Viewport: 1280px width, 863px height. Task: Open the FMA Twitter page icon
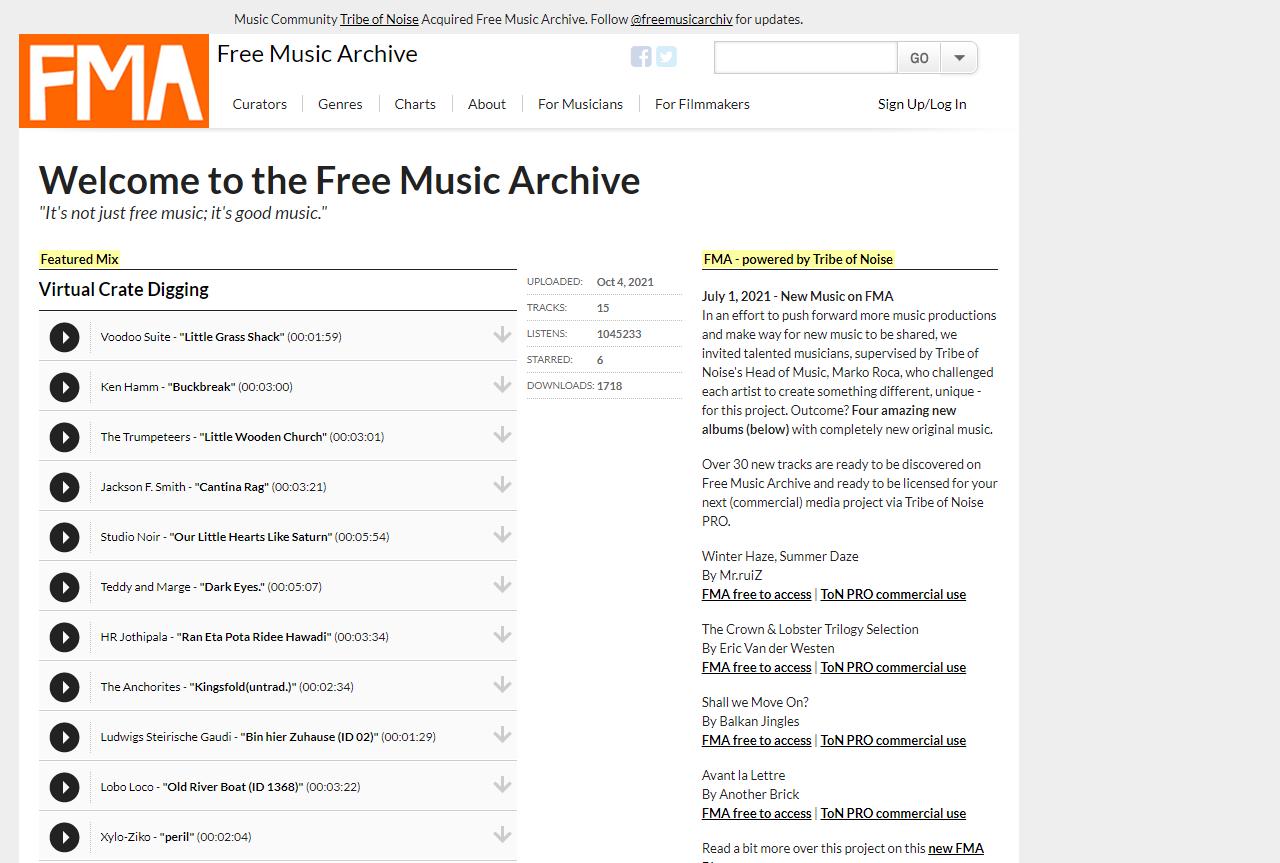coord(666,57)
